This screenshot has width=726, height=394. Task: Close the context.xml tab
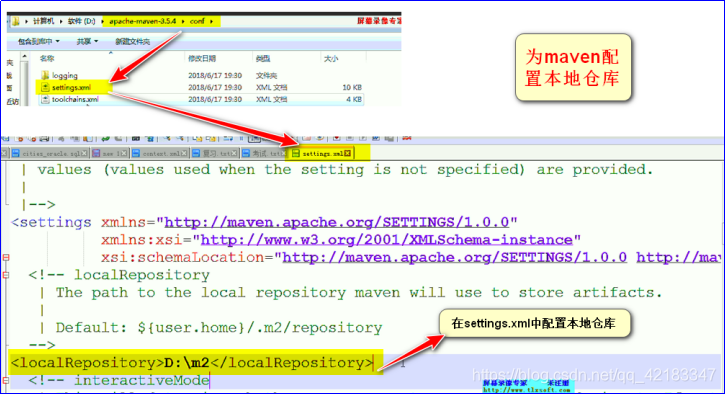click(184, 153)
